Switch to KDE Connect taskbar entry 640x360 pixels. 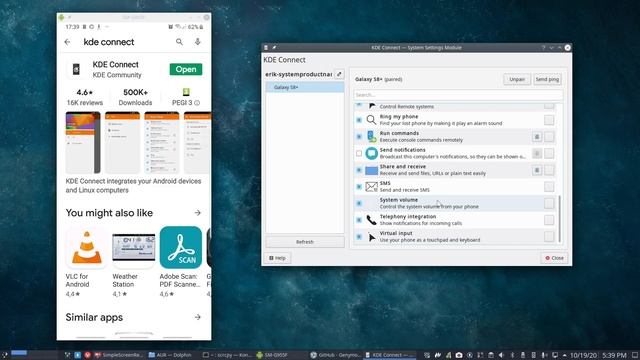click(390, 355)
